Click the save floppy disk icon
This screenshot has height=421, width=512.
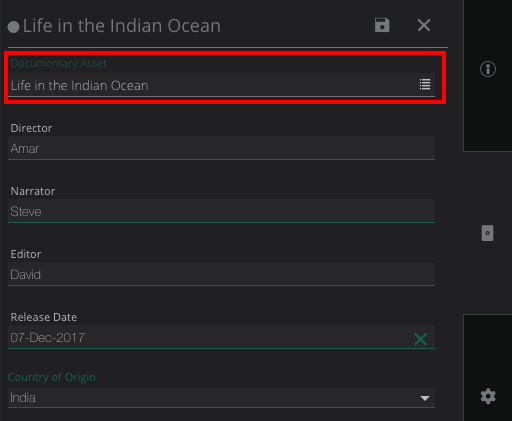(x=382, y=25)
